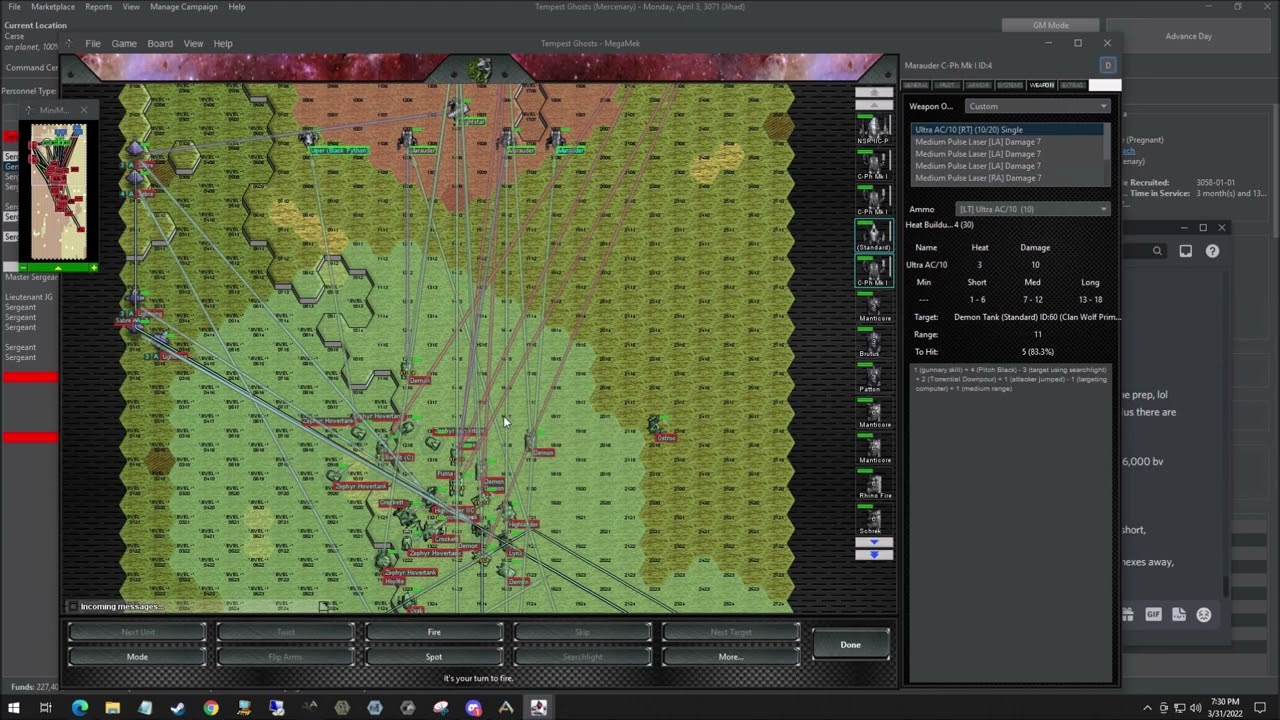Click top double up-arrow above unit list
1280x720 pixels.
tap(874, 93)
